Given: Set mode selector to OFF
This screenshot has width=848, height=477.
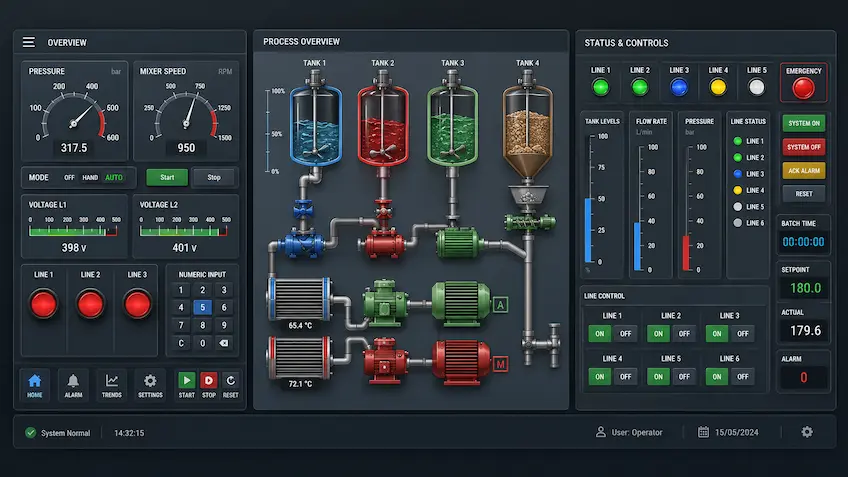Looking at the screenshot, I should [69, 177].
